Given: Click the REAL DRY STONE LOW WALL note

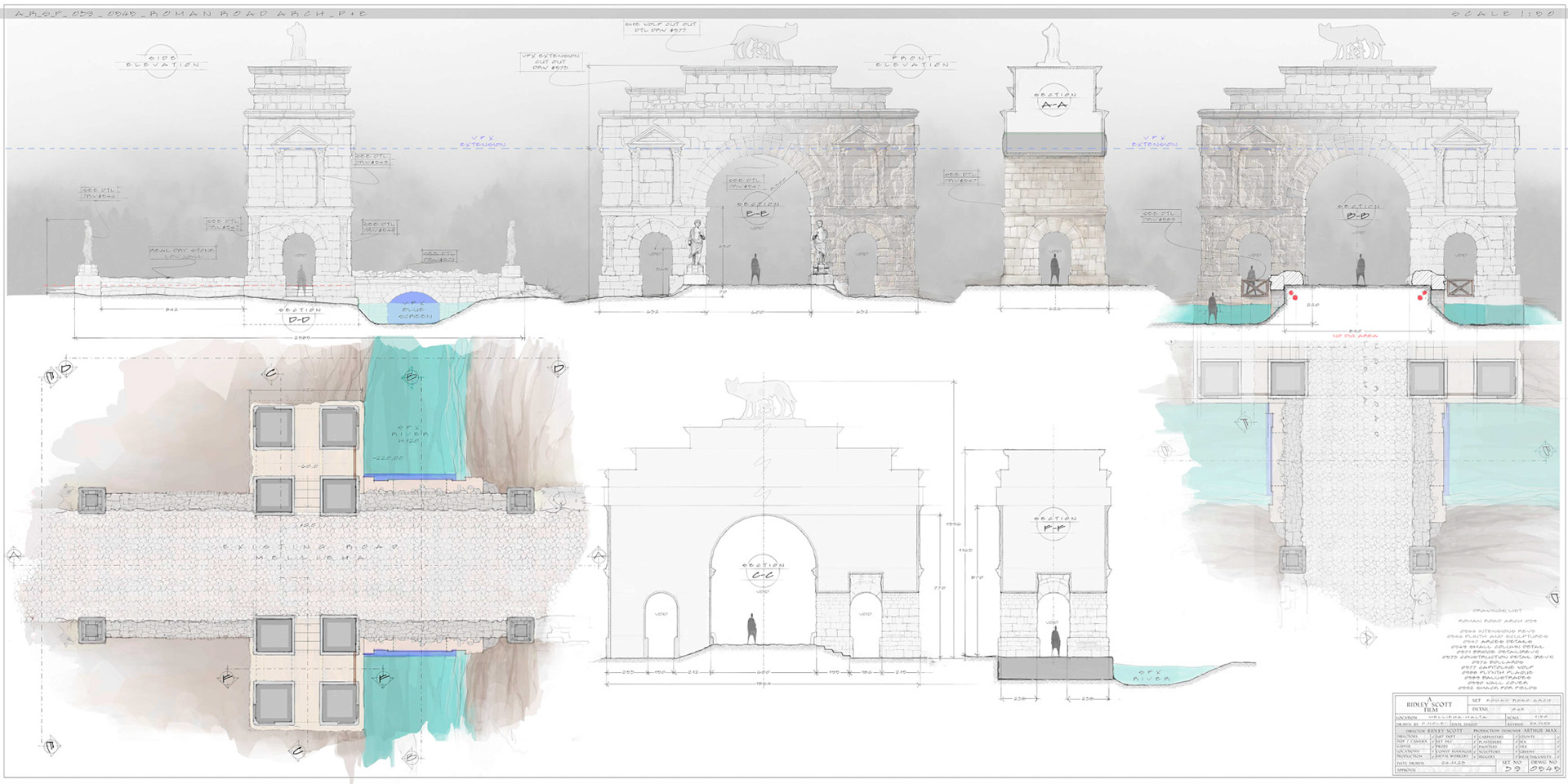Looking at the screenshot, I should [x=181, y=252].
